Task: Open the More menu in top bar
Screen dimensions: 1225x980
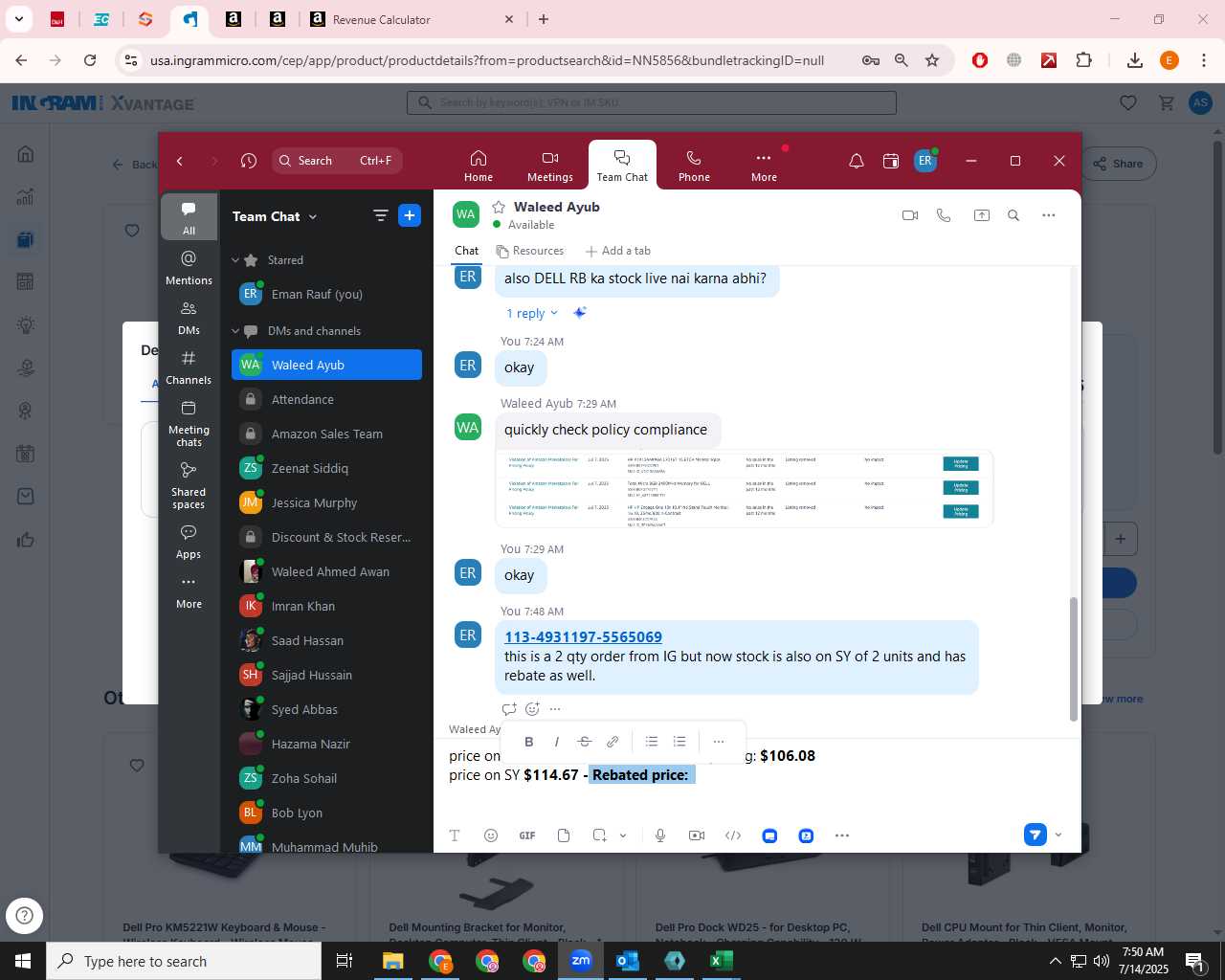Action: 764,166
